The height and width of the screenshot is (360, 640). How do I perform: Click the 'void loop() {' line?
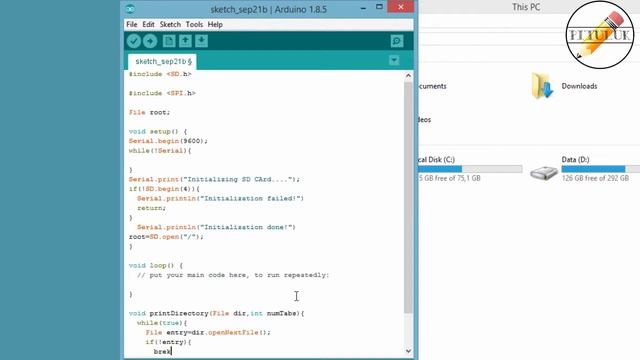[156, 265]
